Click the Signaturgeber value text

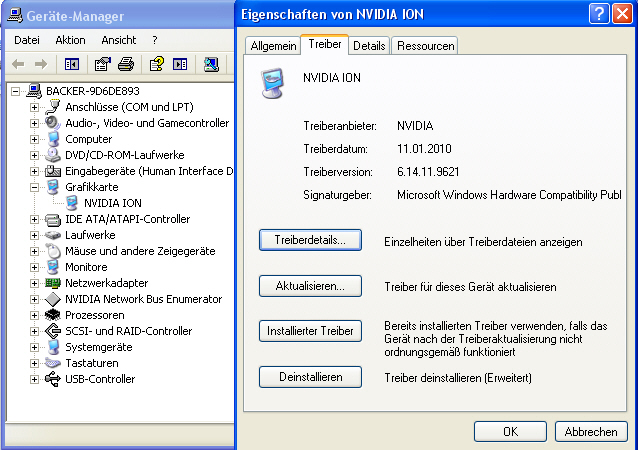tap(509, 195)
